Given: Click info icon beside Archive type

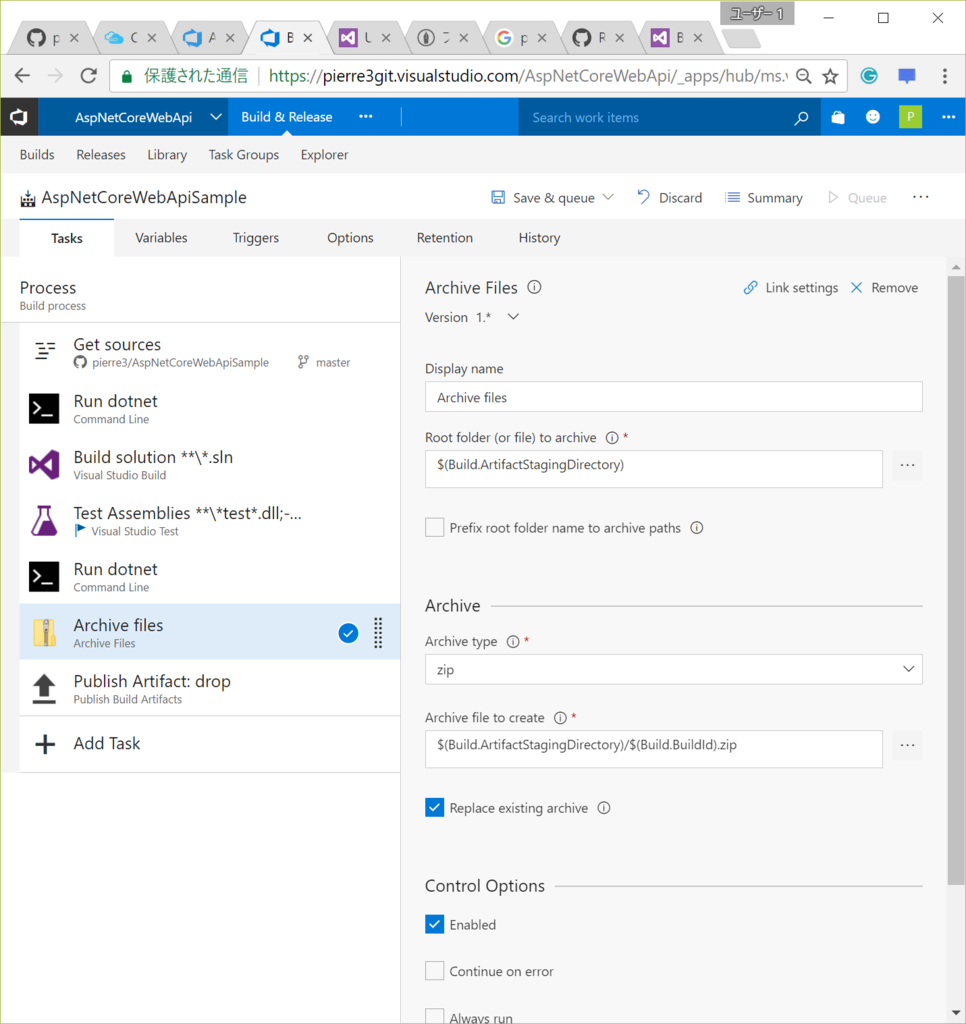Looking at the screenshot, I should point(513,641).
